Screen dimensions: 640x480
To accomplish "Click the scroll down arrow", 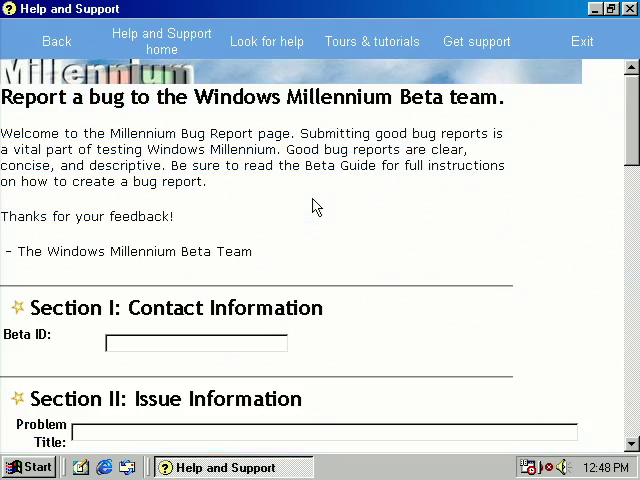I will coord(631,443).
